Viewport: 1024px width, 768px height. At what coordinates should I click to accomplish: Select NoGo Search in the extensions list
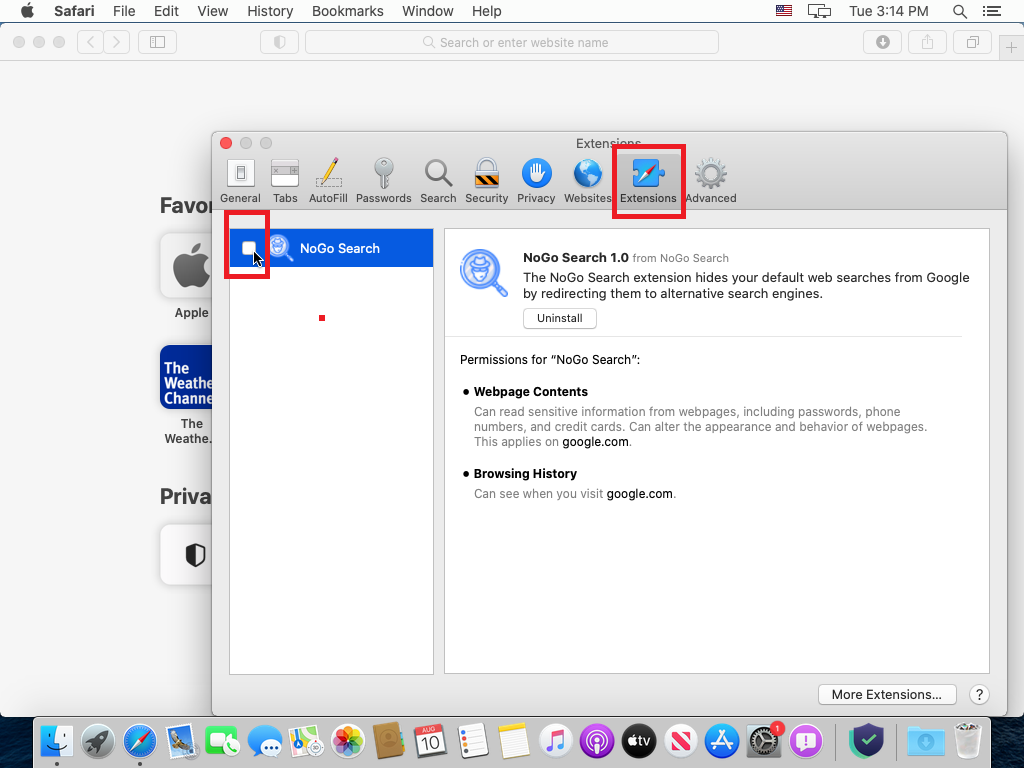[331, 248]
